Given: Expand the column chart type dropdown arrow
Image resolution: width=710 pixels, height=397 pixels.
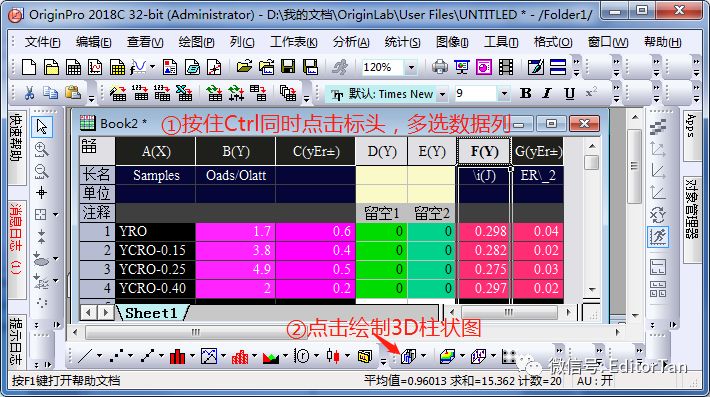Looking at the screenshot, I should 192,356.
